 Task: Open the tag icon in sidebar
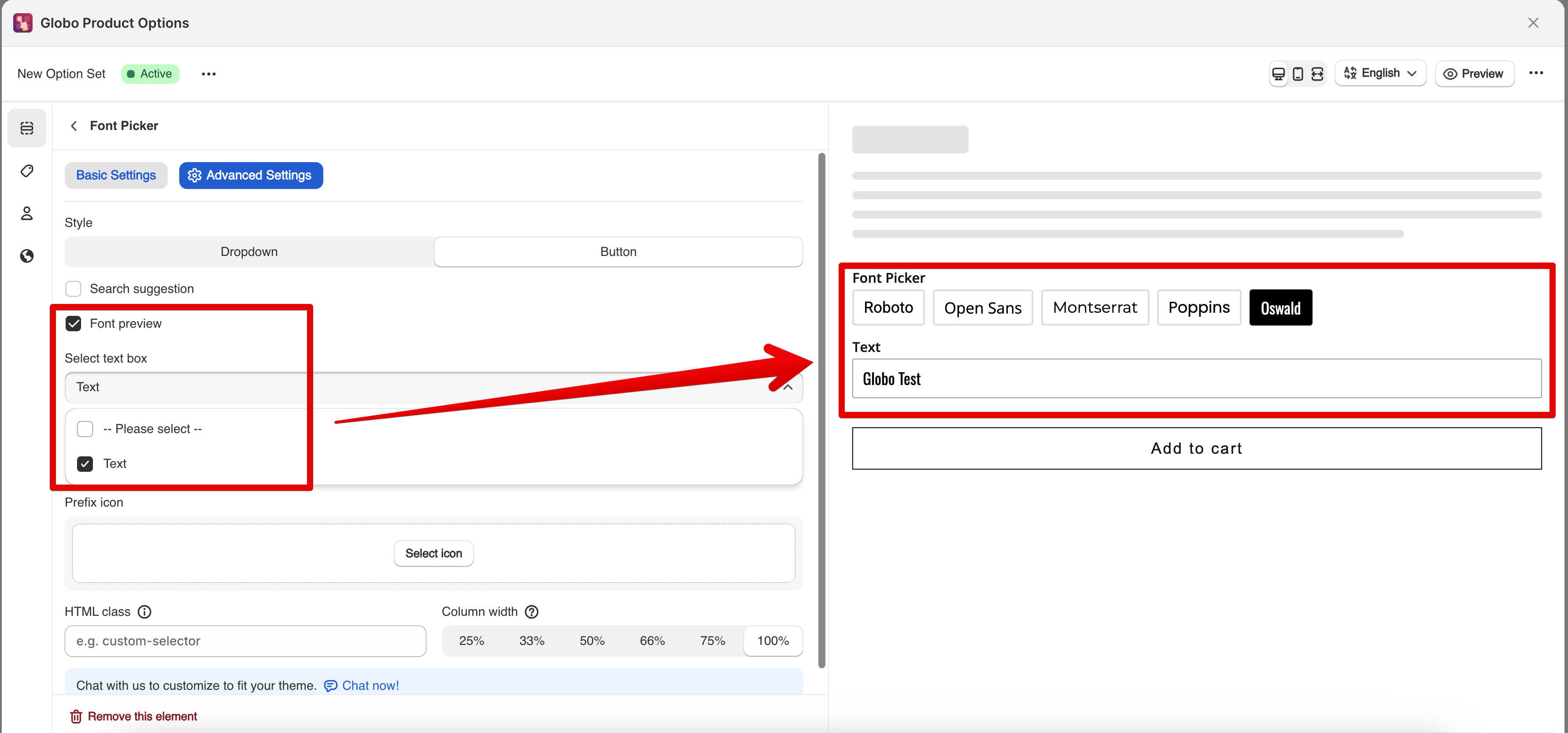tap(27, 171)
